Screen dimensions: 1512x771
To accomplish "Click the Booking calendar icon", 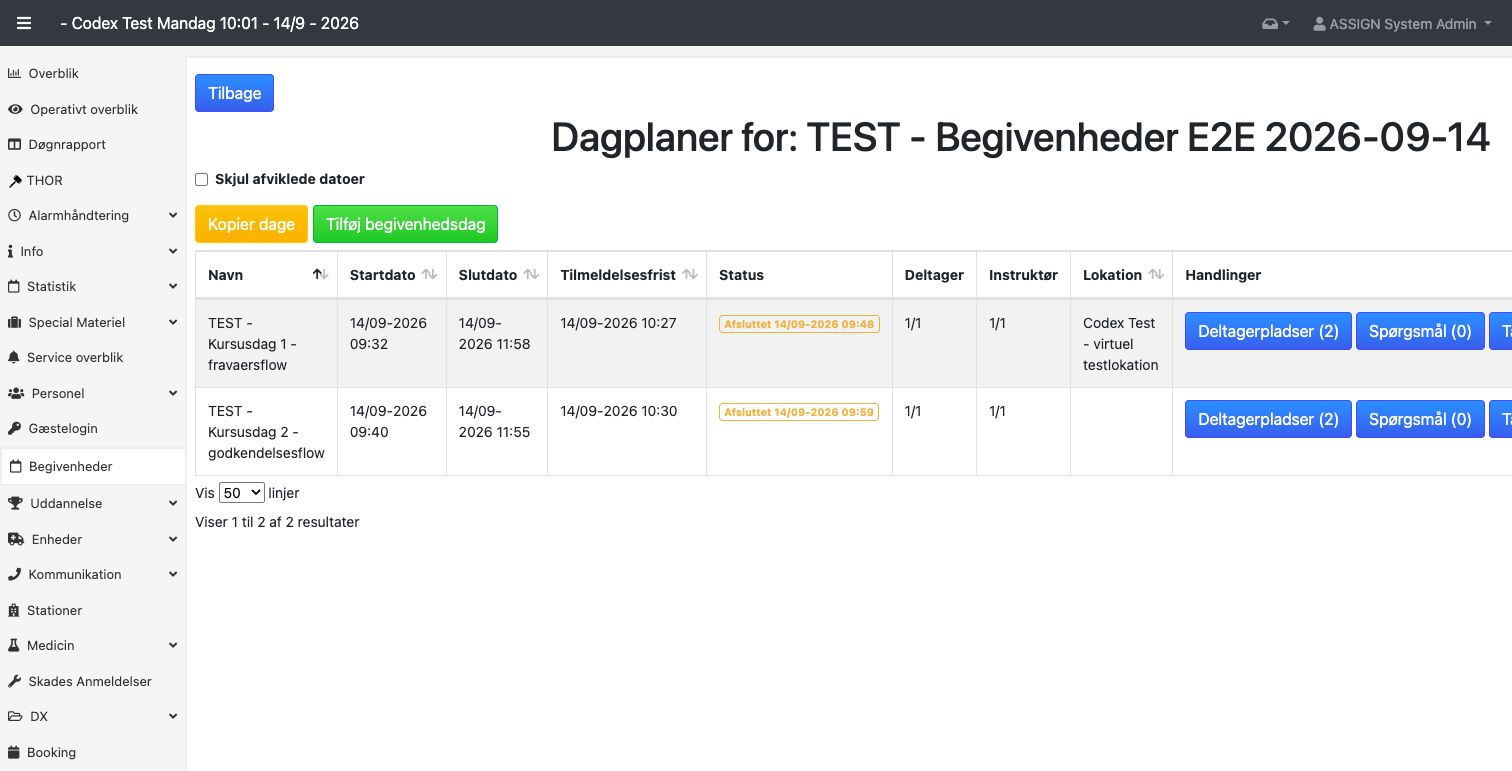I will pyautogui.click(x=14, y=752).
